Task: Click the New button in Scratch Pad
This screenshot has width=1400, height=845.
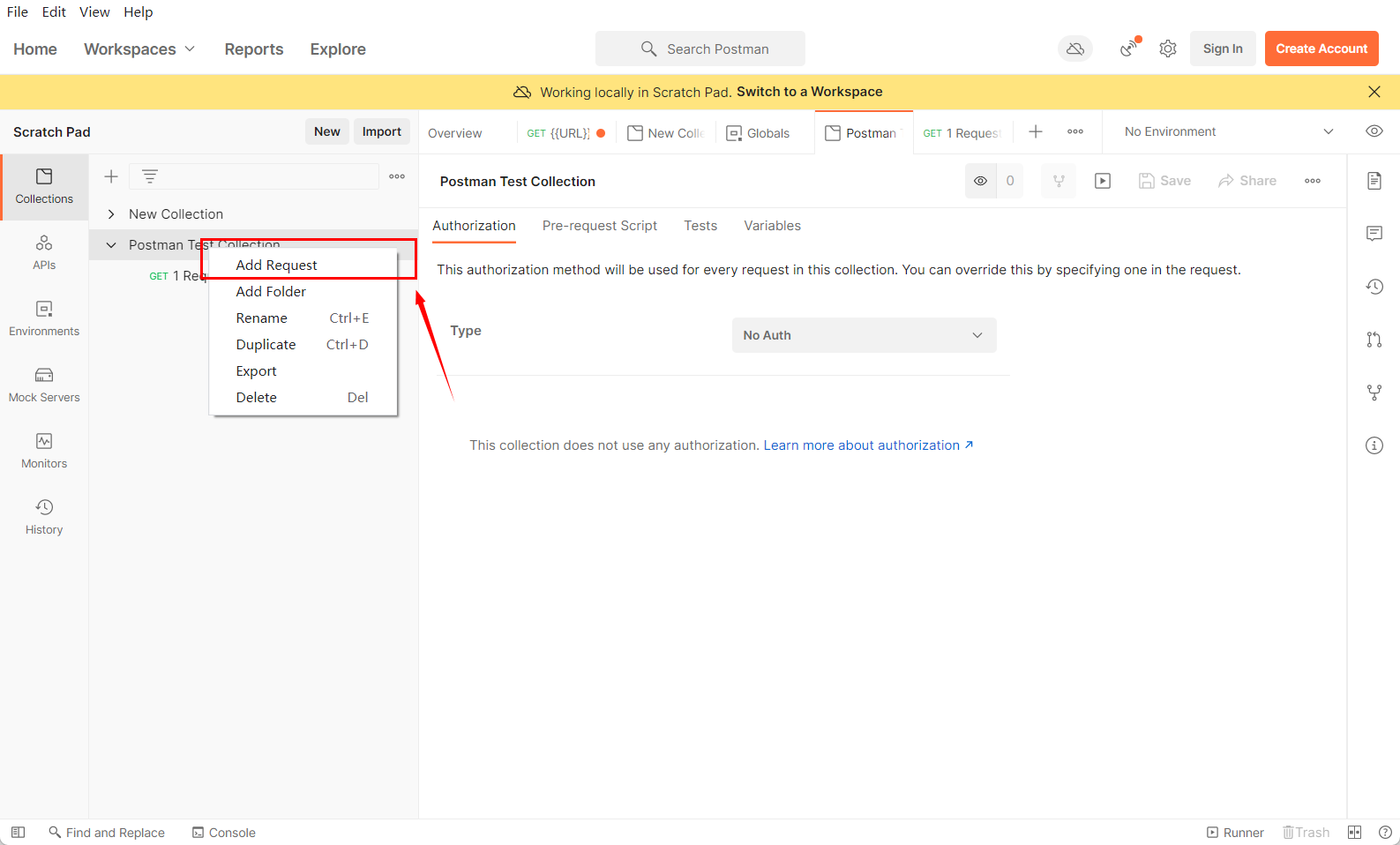Action: click(327, 131)
